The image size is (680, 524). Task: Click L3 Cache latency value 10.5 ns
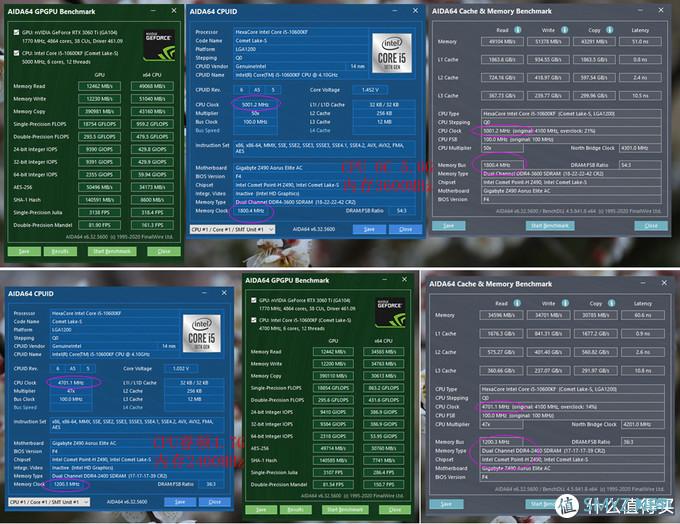coord(640,95)
